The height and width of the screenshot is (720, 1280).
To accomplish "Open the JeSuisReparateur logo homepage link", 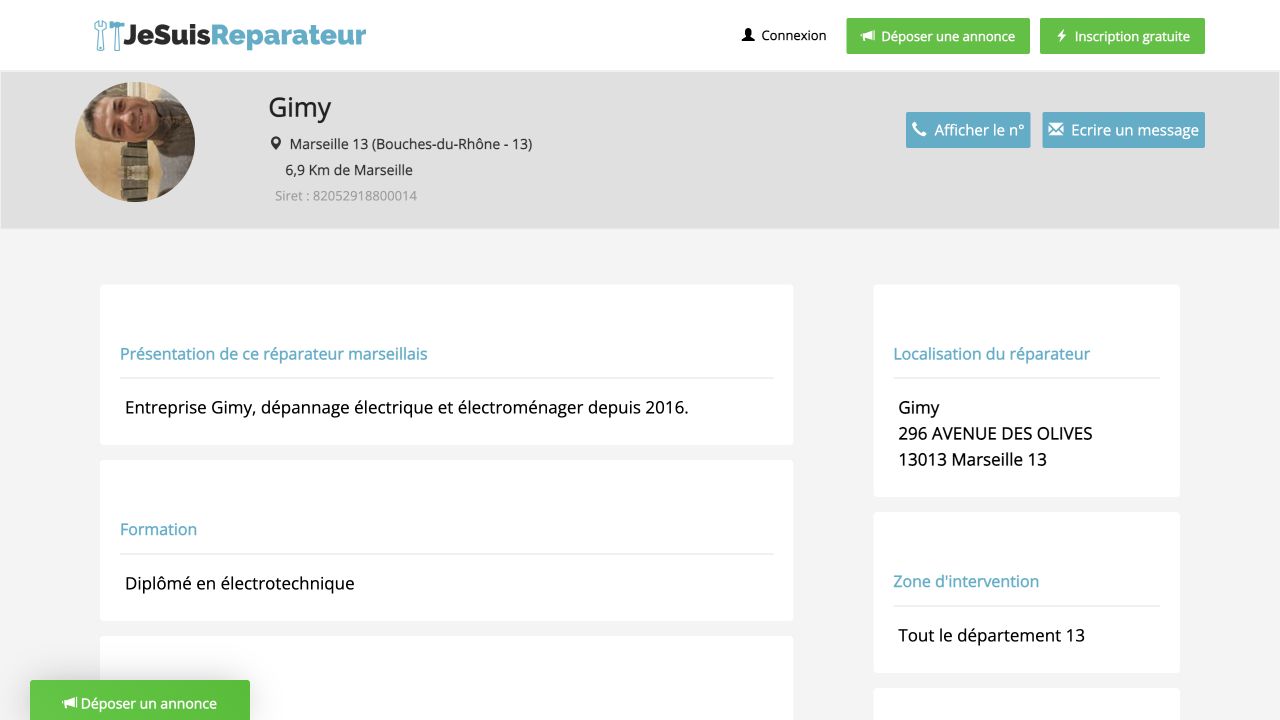I will click(x=230, y=36).
